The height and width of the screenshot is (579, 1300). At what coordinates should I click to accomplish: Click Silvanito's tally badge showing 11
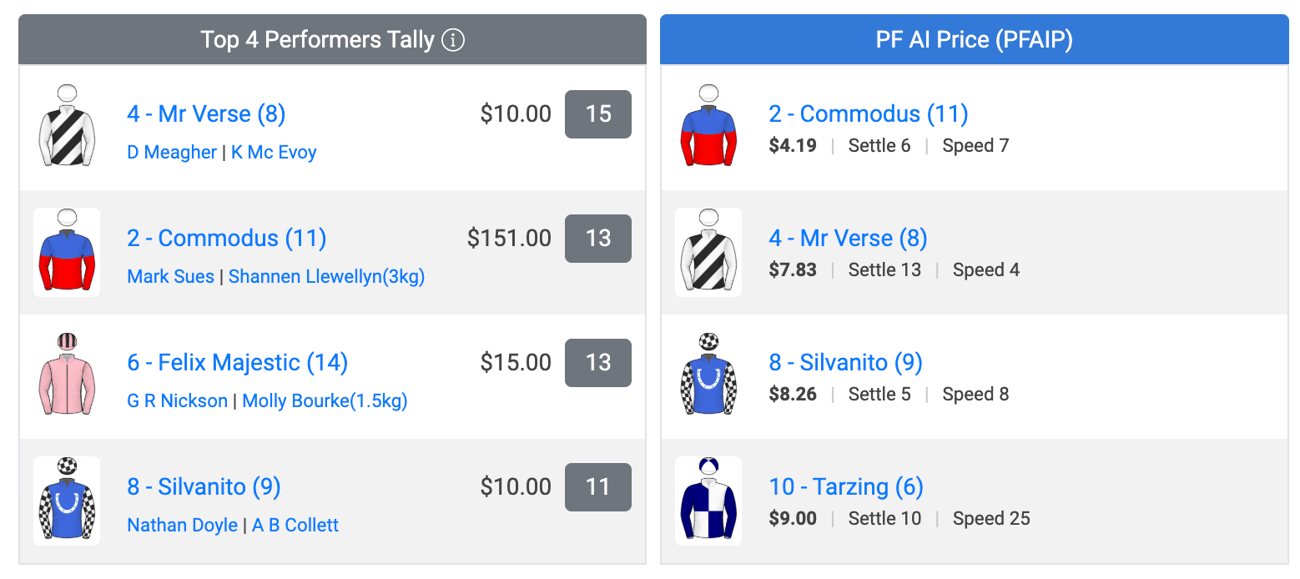click(x=598, y=487)
